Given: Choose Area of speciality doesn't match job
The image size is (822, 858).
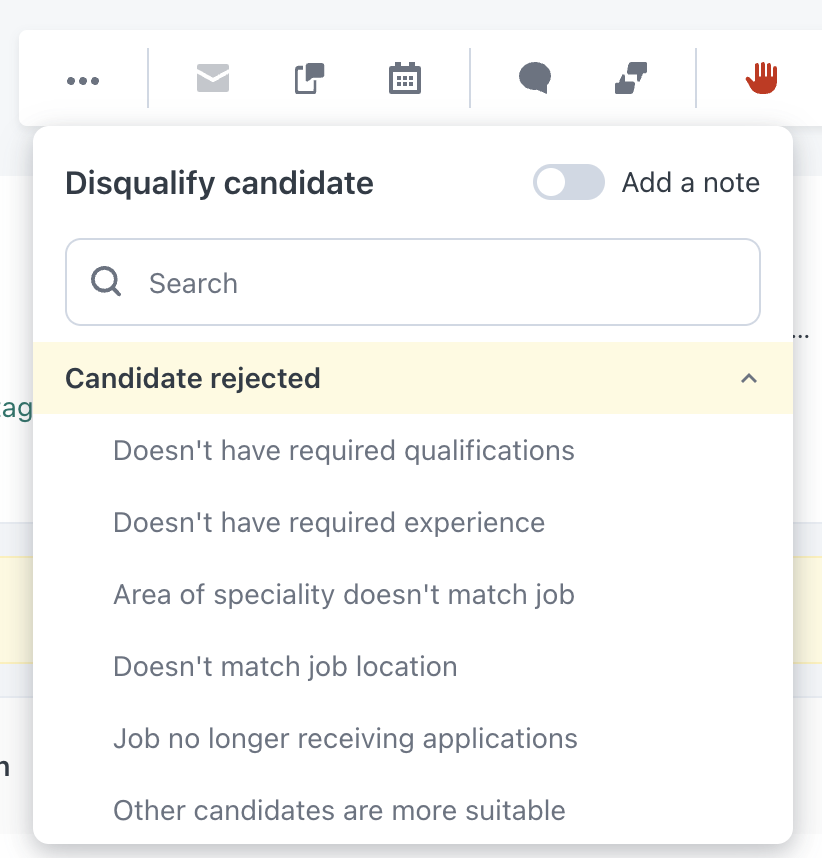Looking at the screenshot, I should tap(344, 595).
